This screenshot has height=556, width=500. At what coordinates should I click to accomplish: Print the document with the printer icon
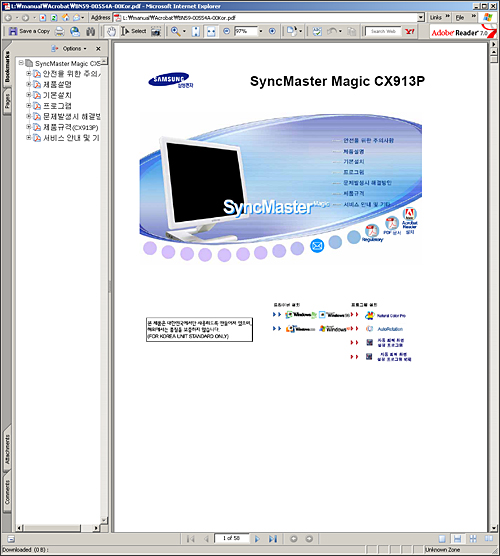pos(60,31)
